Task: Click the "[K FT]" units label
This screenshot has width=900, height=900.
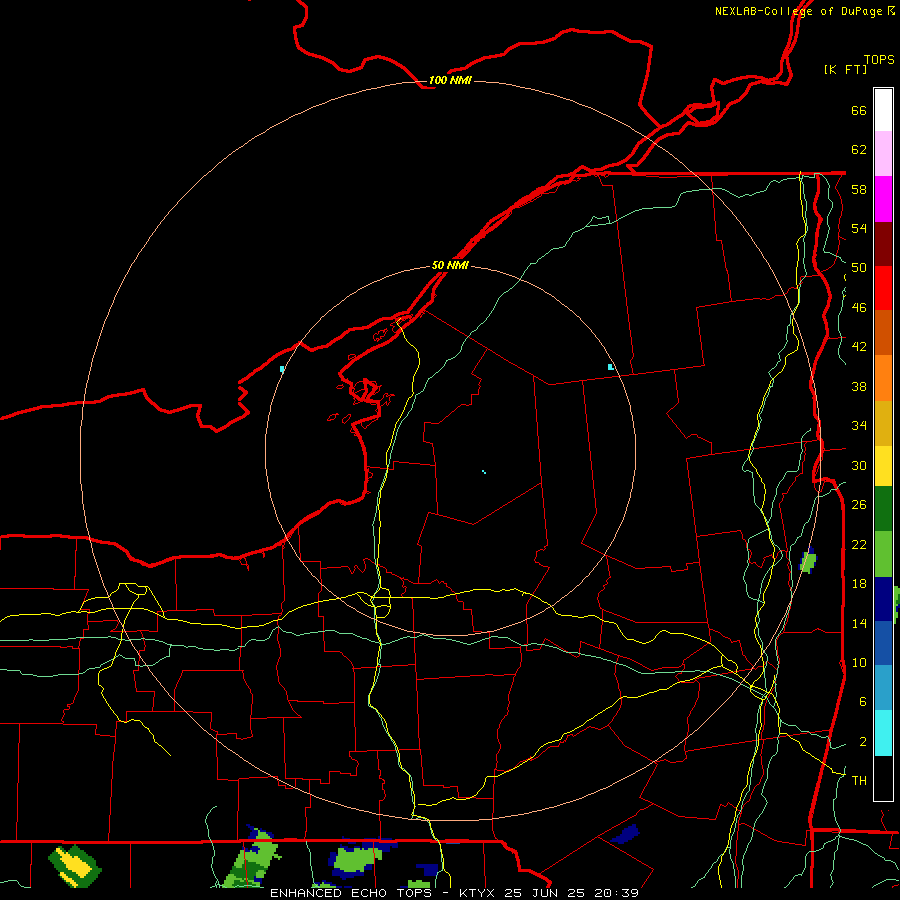Action: point(845,69)
